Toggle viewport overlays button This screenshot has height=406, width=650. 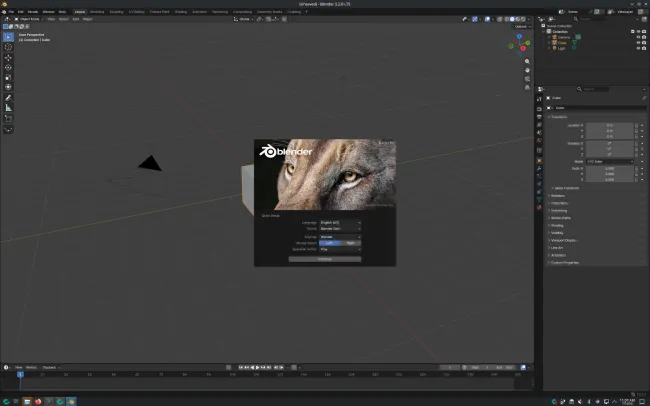(x=488, y=19)
